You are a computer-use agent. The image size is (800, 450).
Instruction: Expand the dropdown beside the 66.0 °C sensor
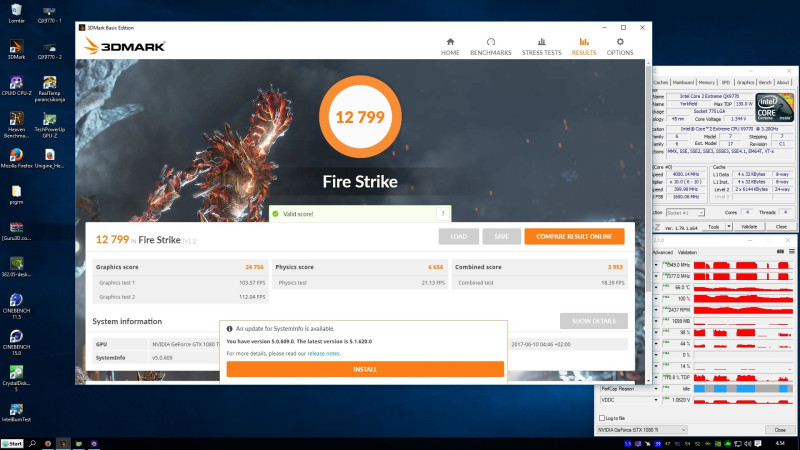656,288
